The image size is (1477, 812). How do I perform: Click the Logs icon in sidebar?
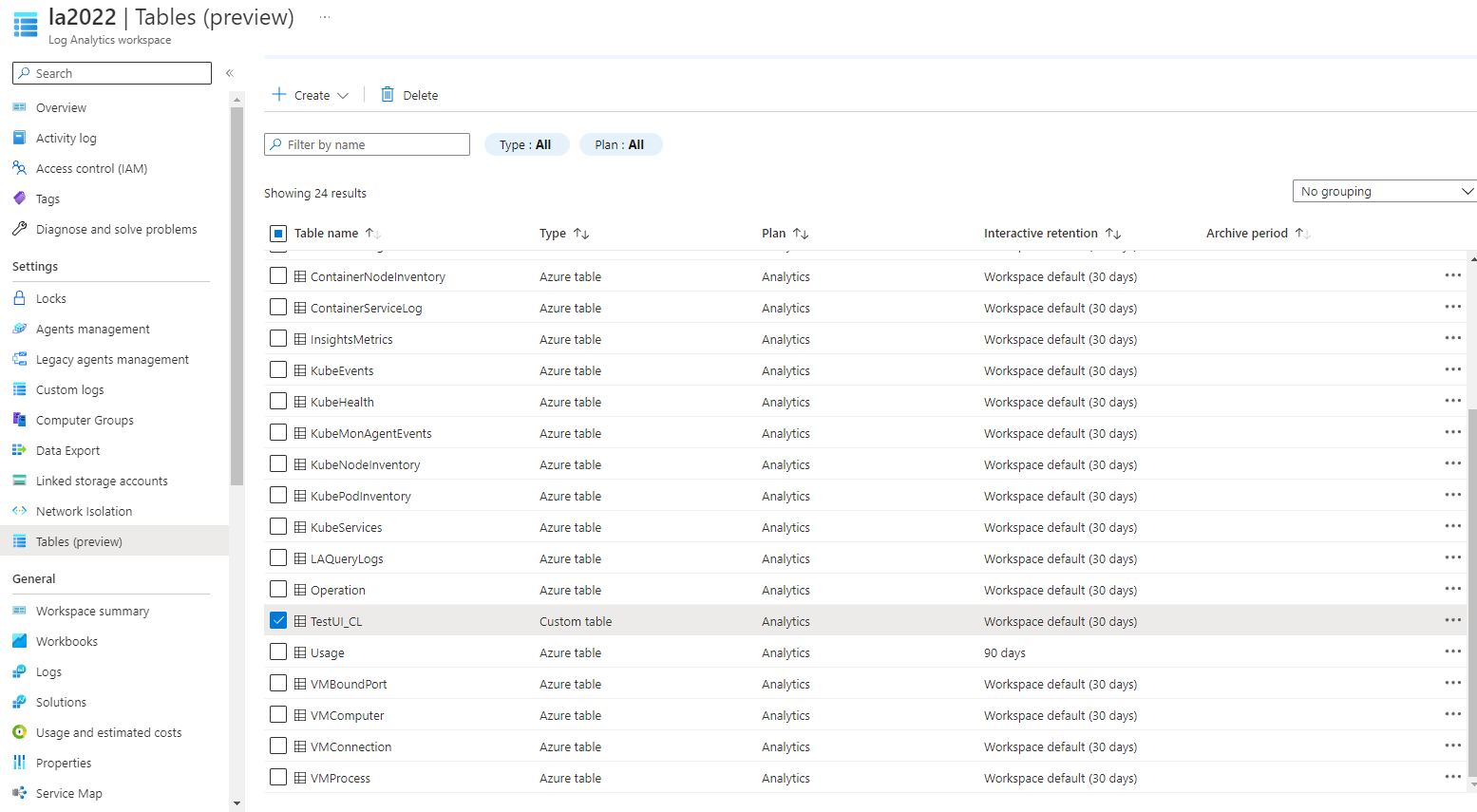(x=19, y=671)
